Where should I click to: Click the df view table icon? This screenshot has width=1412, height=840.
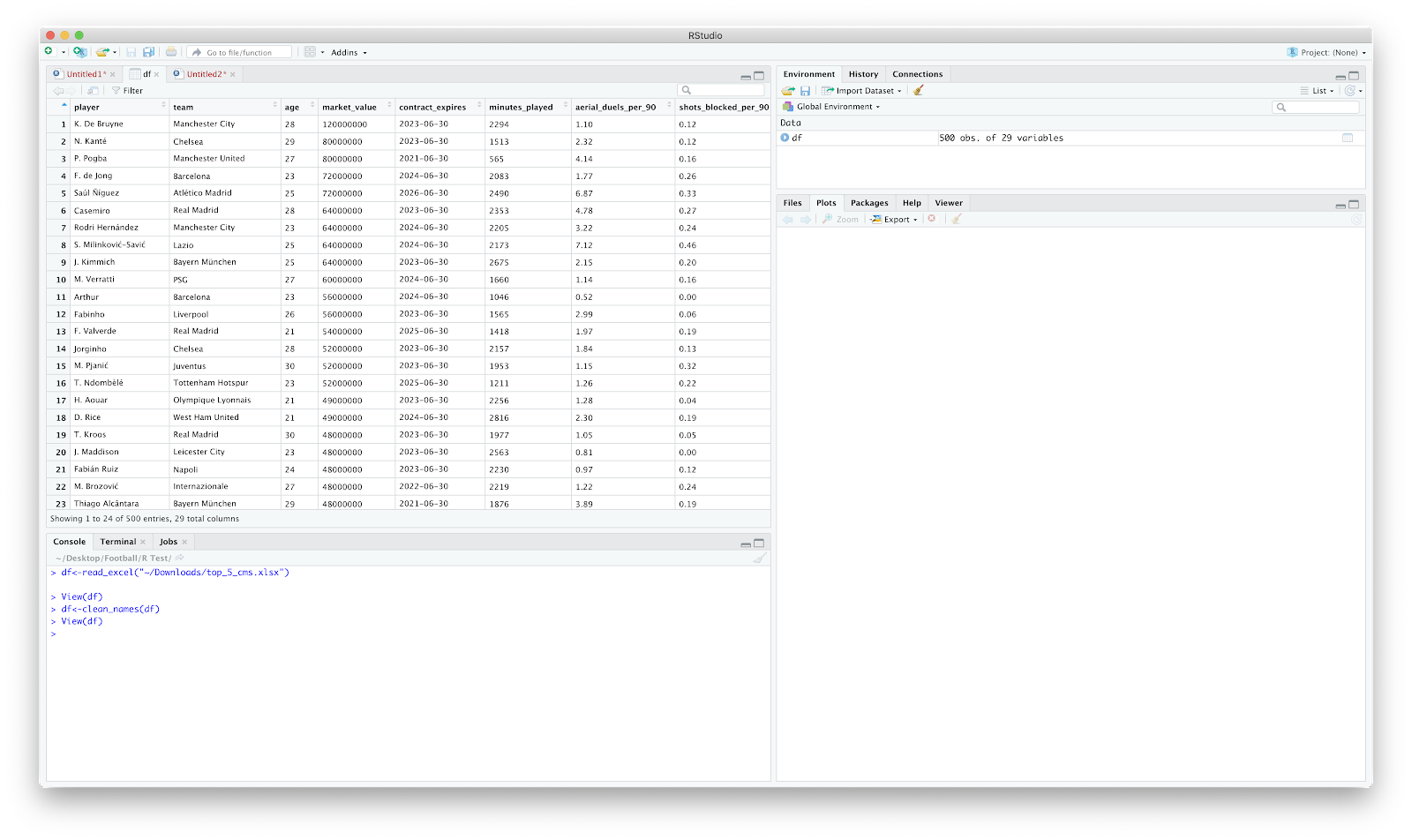pos(1348,138)
